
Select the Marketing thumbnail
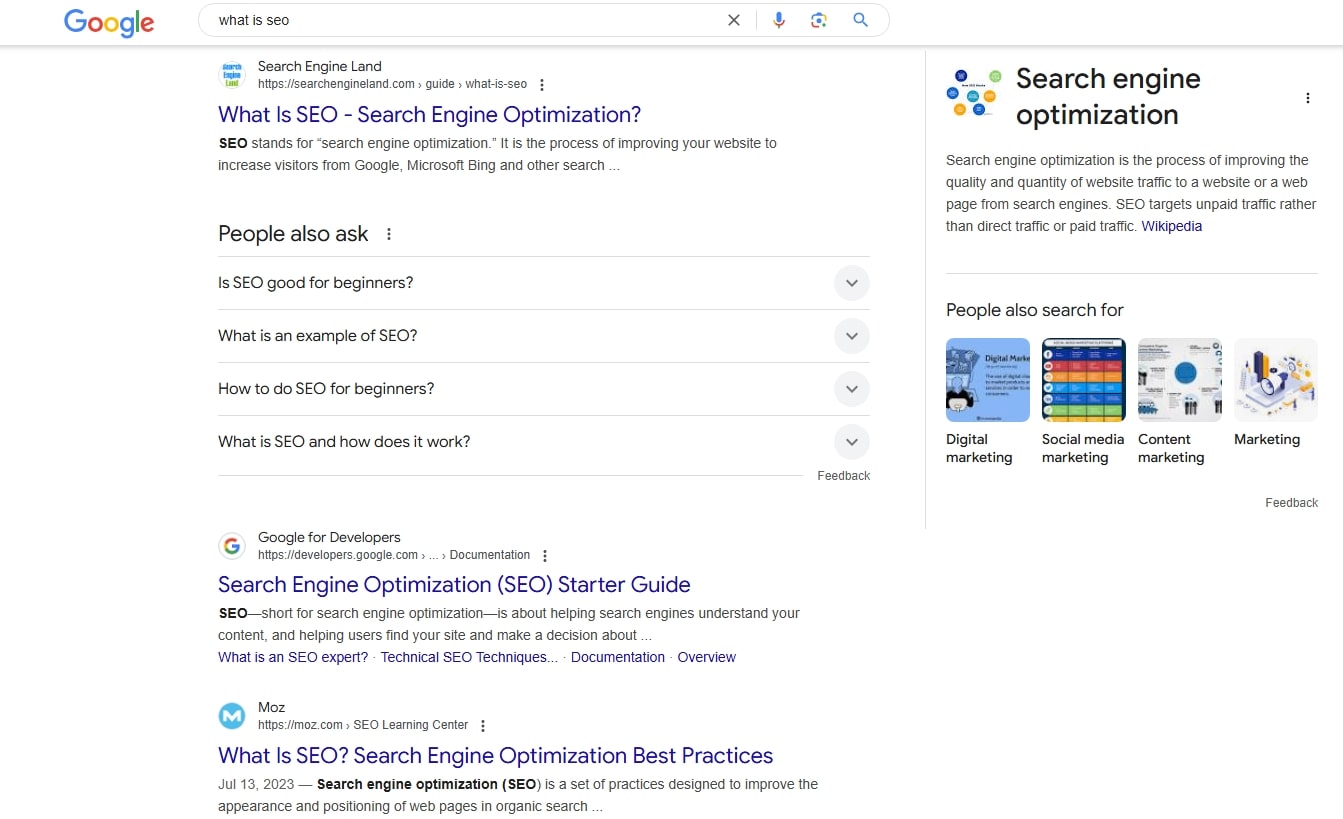tap(1276, 380)
